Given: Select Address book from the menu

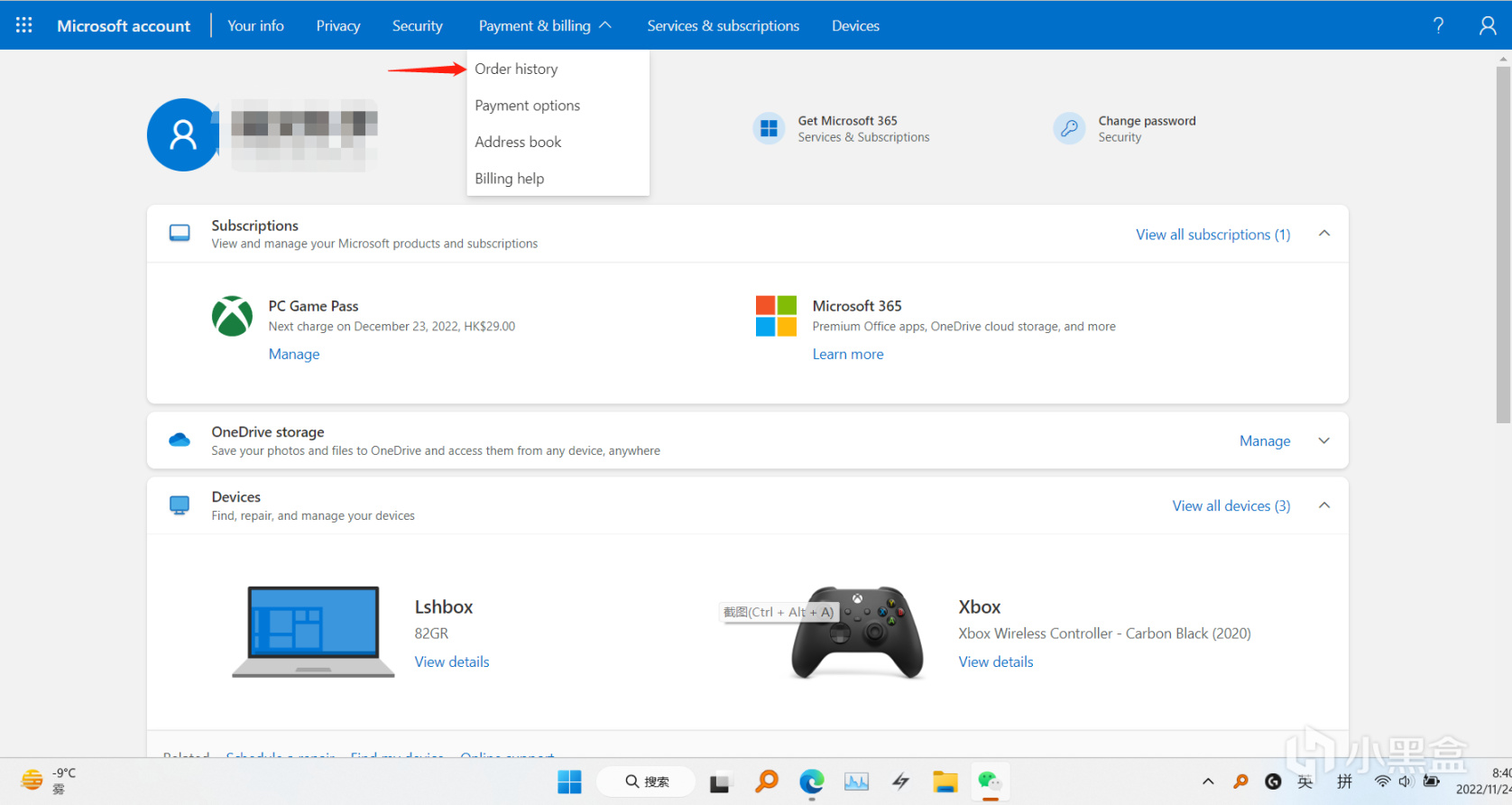Looking at the screenshot, I should 558,142.
